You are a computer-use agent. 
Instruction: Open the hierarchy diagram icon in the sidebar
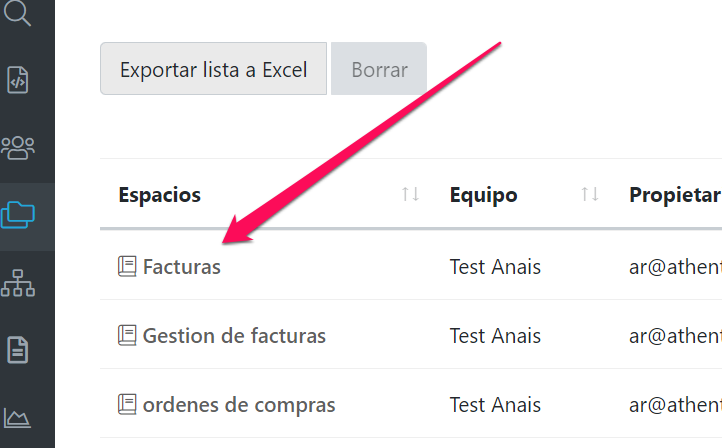pyautogui.click(x=18, y=283)
